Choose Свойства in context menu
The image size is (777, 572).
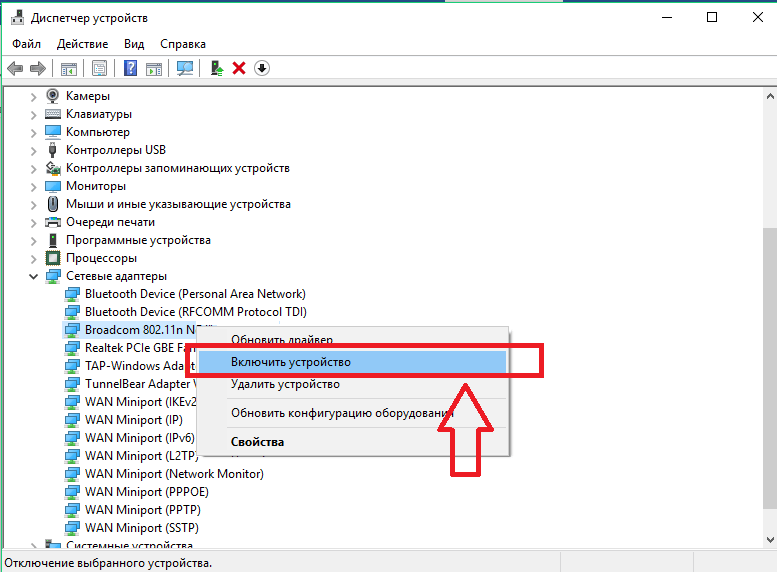352,442
